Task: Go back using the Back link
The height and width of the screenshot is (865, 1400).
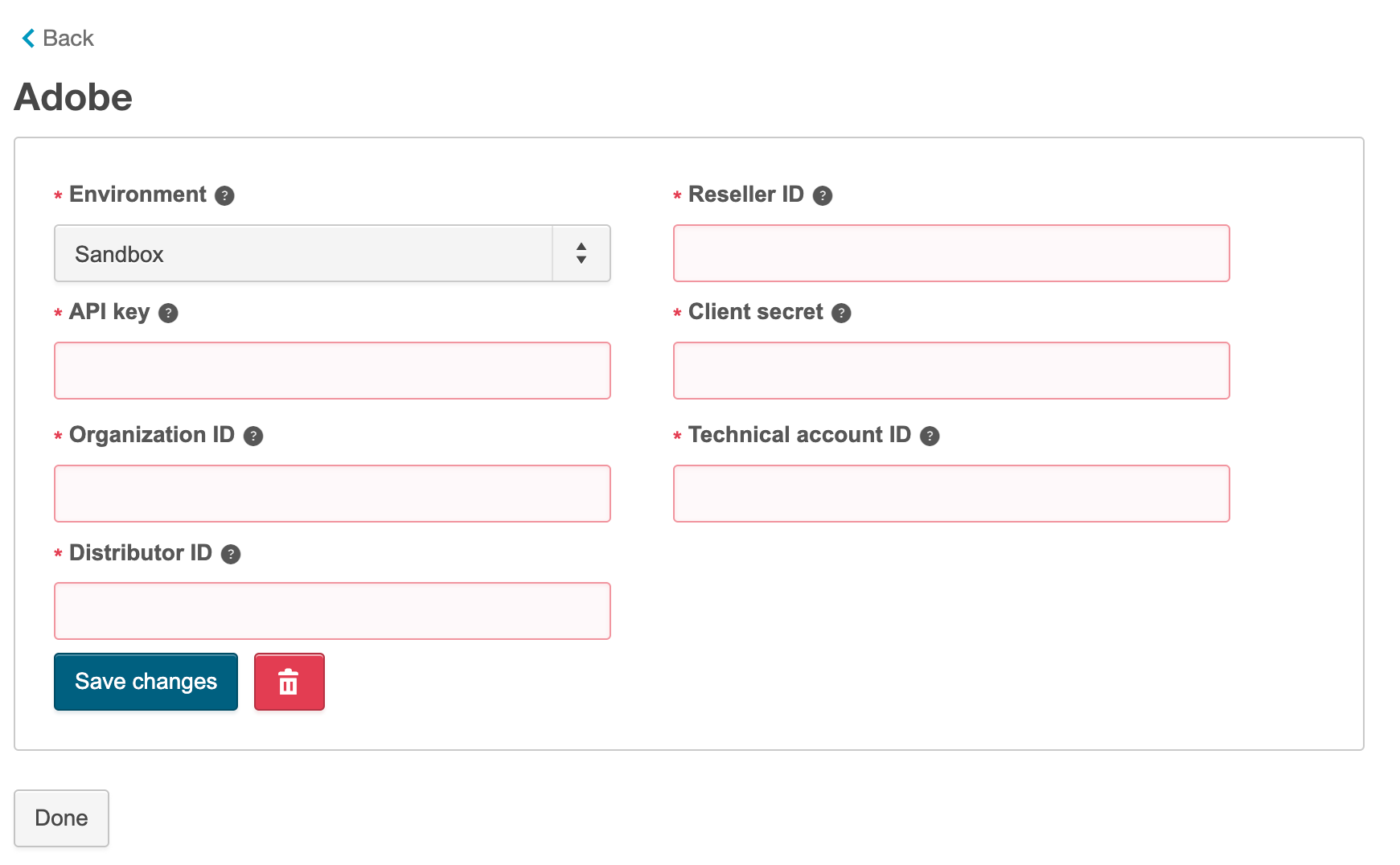Action: (57, 38)
